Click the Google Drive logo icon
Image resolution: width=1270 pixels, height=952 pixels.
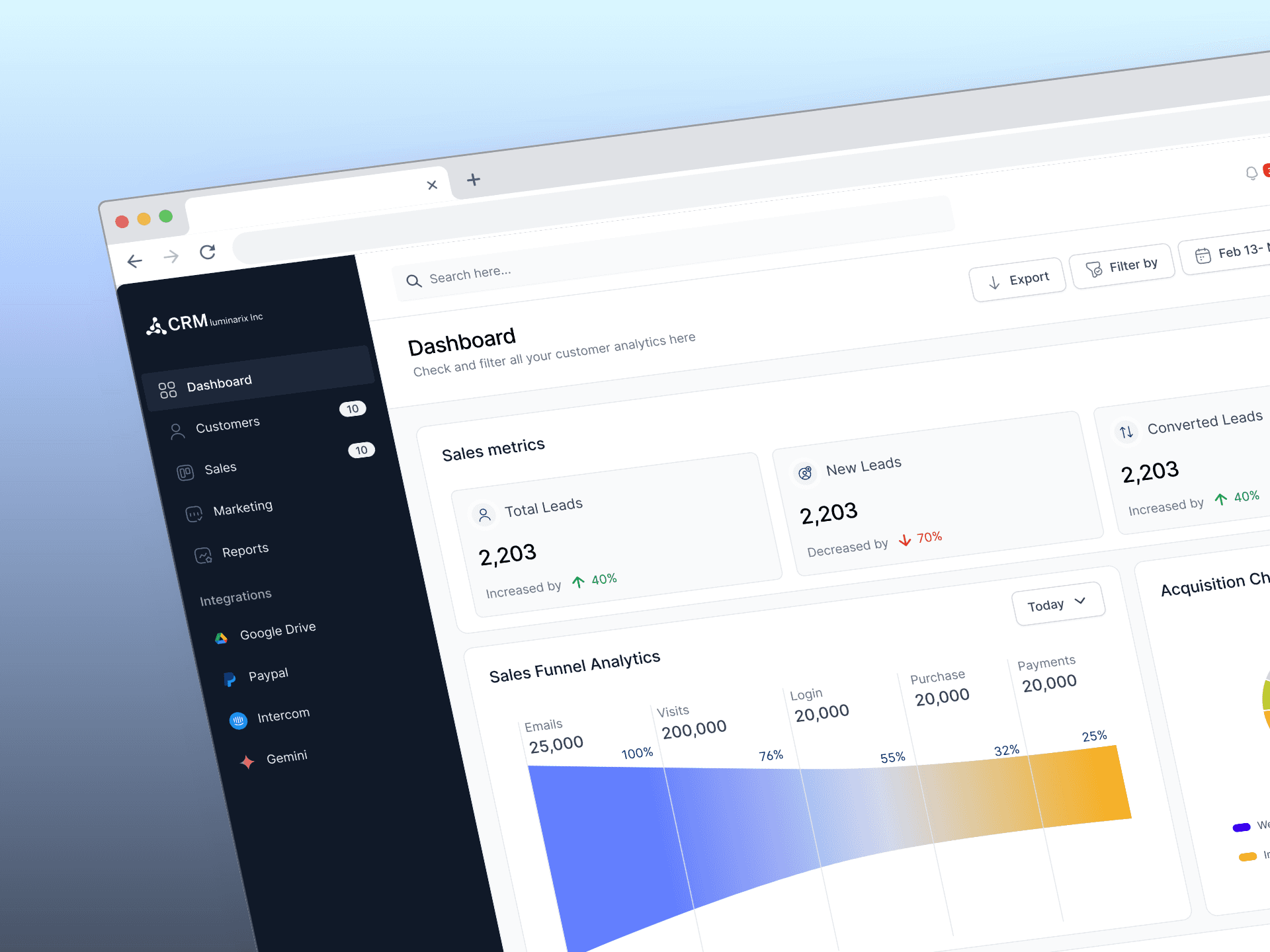[221, 638]
